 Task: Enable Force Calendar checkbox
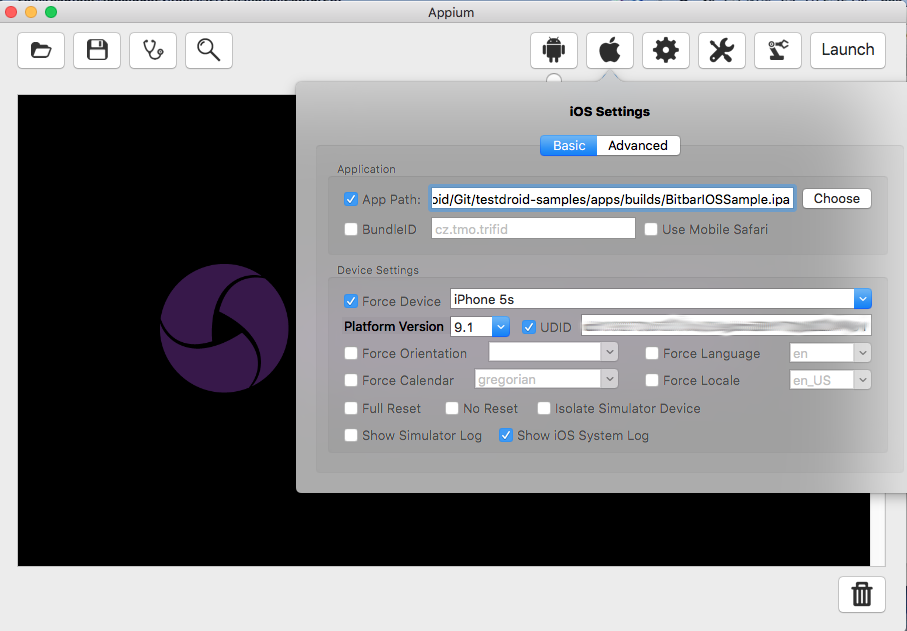tap(351, 381)
